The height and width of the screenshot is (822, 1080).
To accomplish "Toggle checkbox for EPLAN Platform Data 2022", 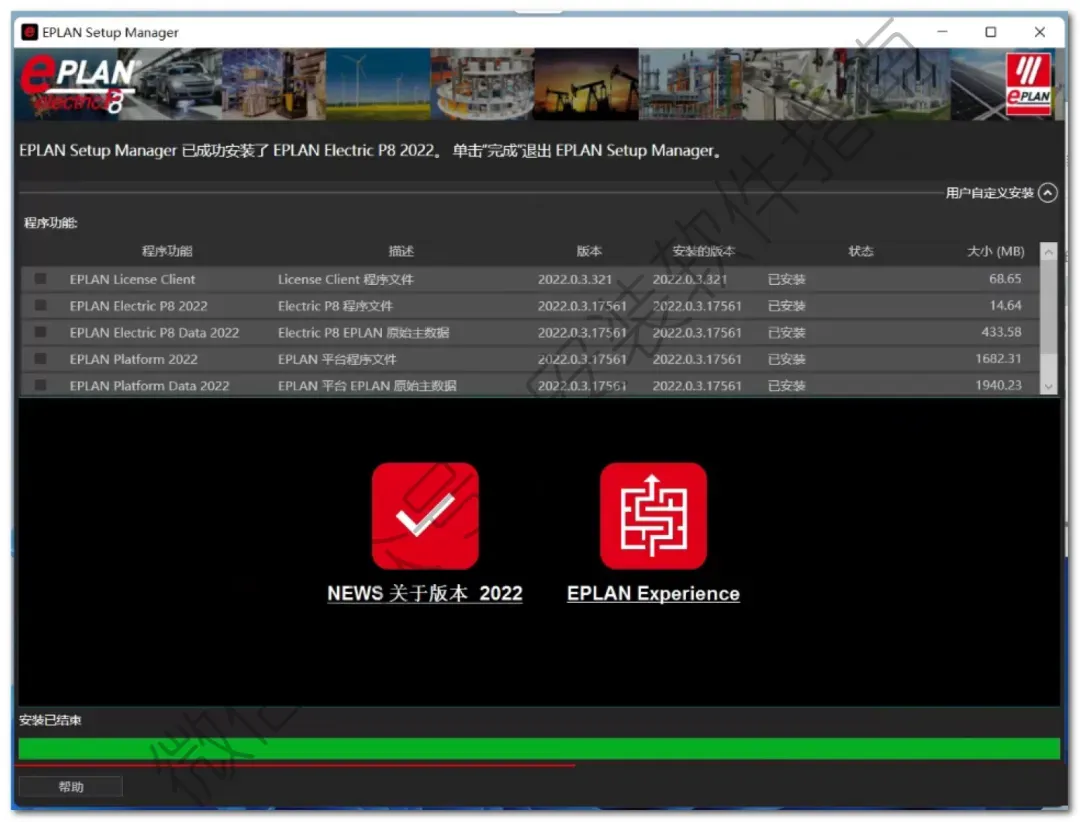I will [x=41, y=385].
